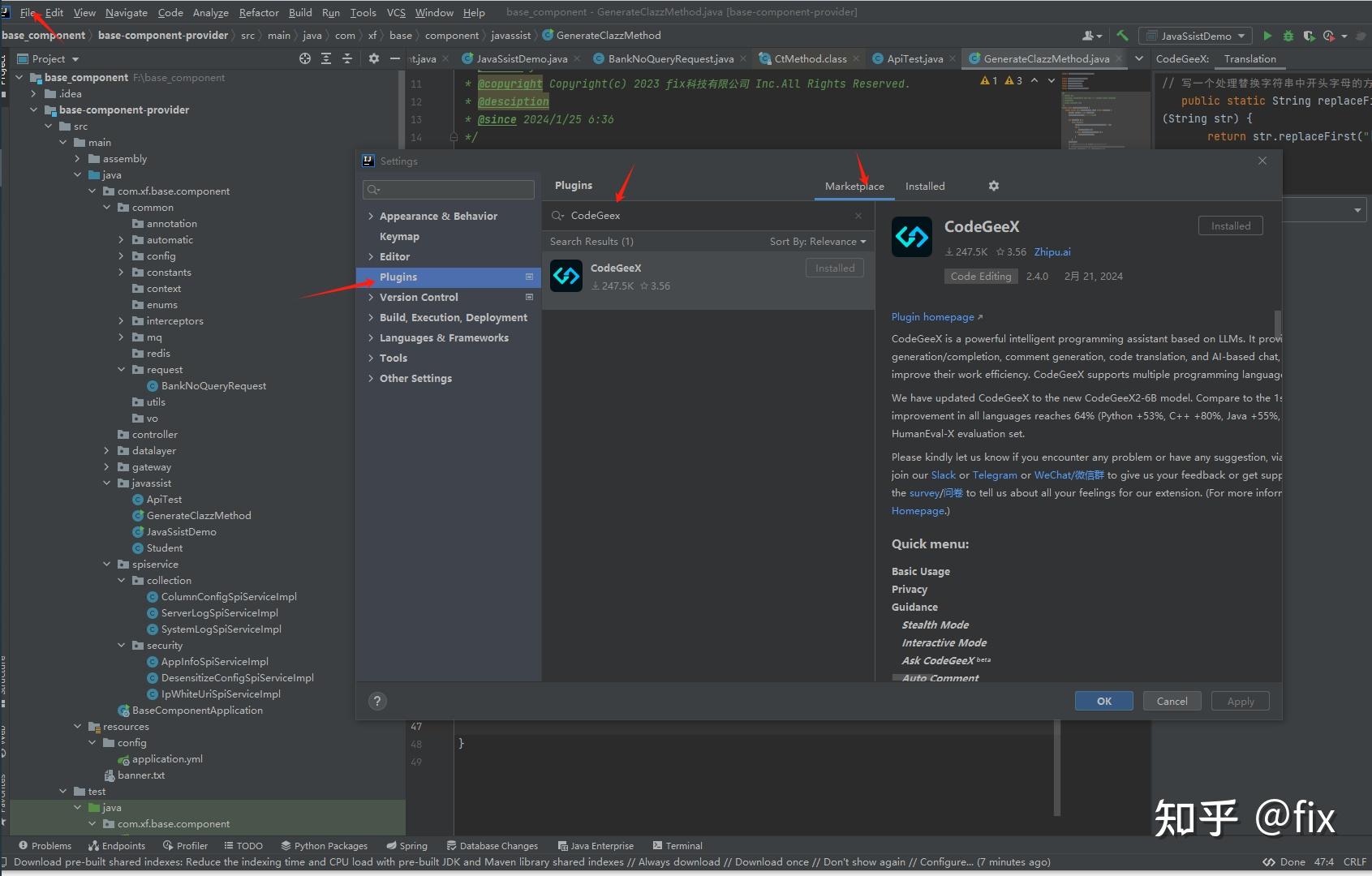The height and width of the screenshot is (876, 1372).
Task: Click Cancel in Settings dialog
Action: (x=1172, y=701)
